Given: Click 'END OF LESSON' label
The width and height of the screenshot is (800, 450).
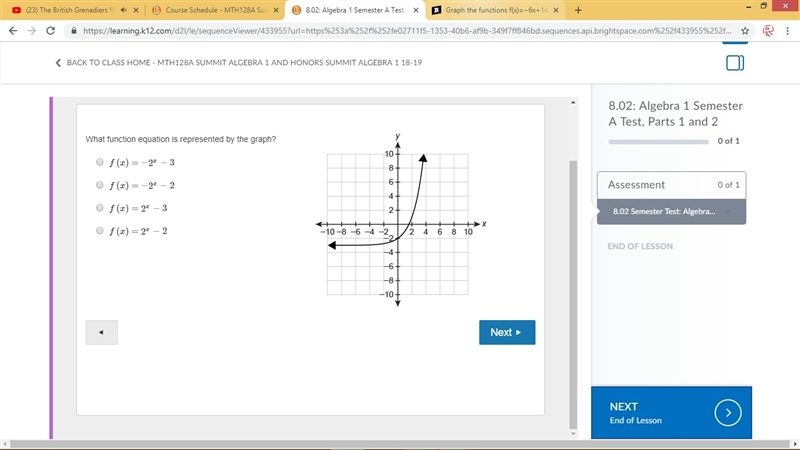Looking at the screenshot, I should [x=640, y=246].
